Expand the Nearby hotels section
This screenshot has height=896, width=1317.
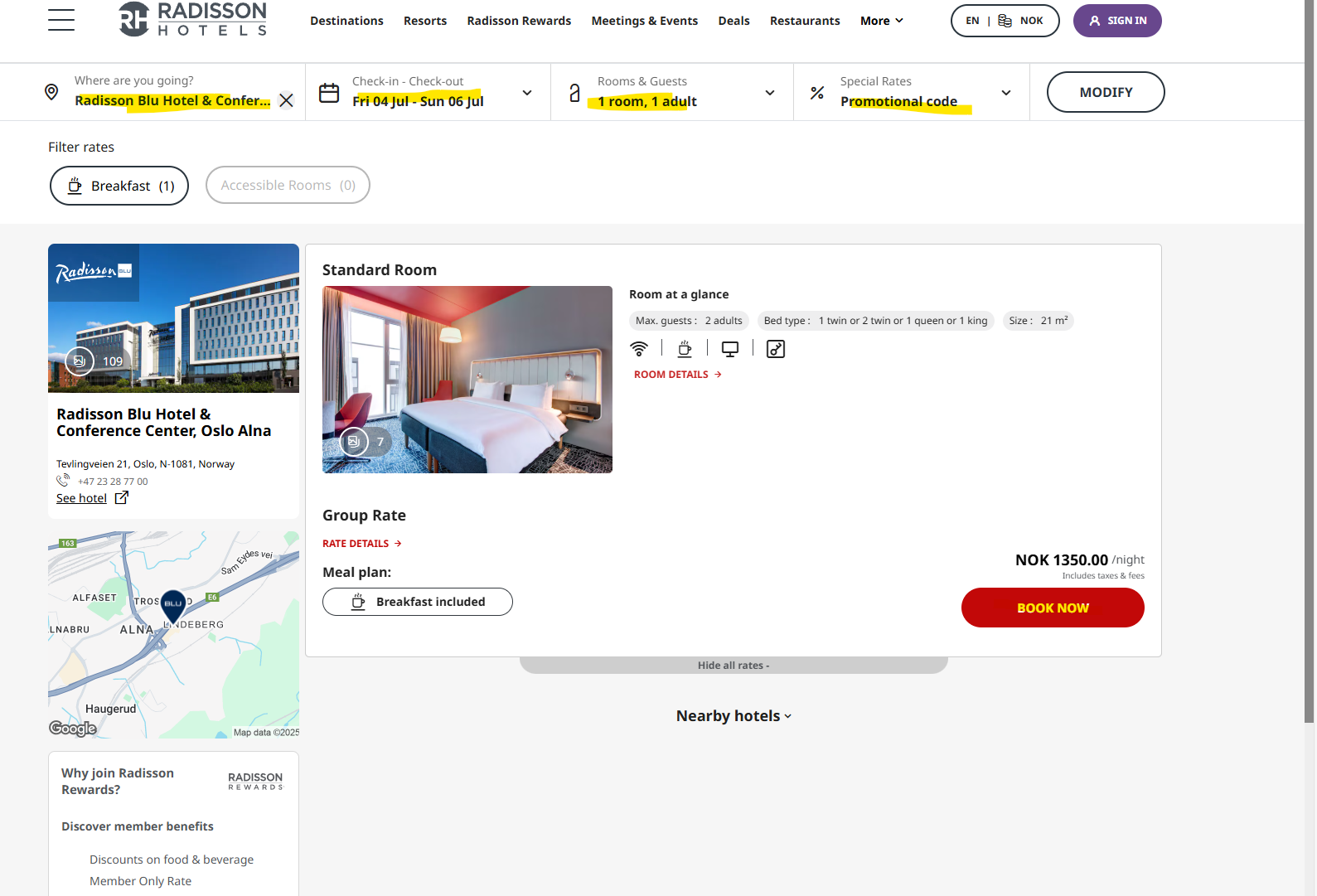click(x=734, y=716)
